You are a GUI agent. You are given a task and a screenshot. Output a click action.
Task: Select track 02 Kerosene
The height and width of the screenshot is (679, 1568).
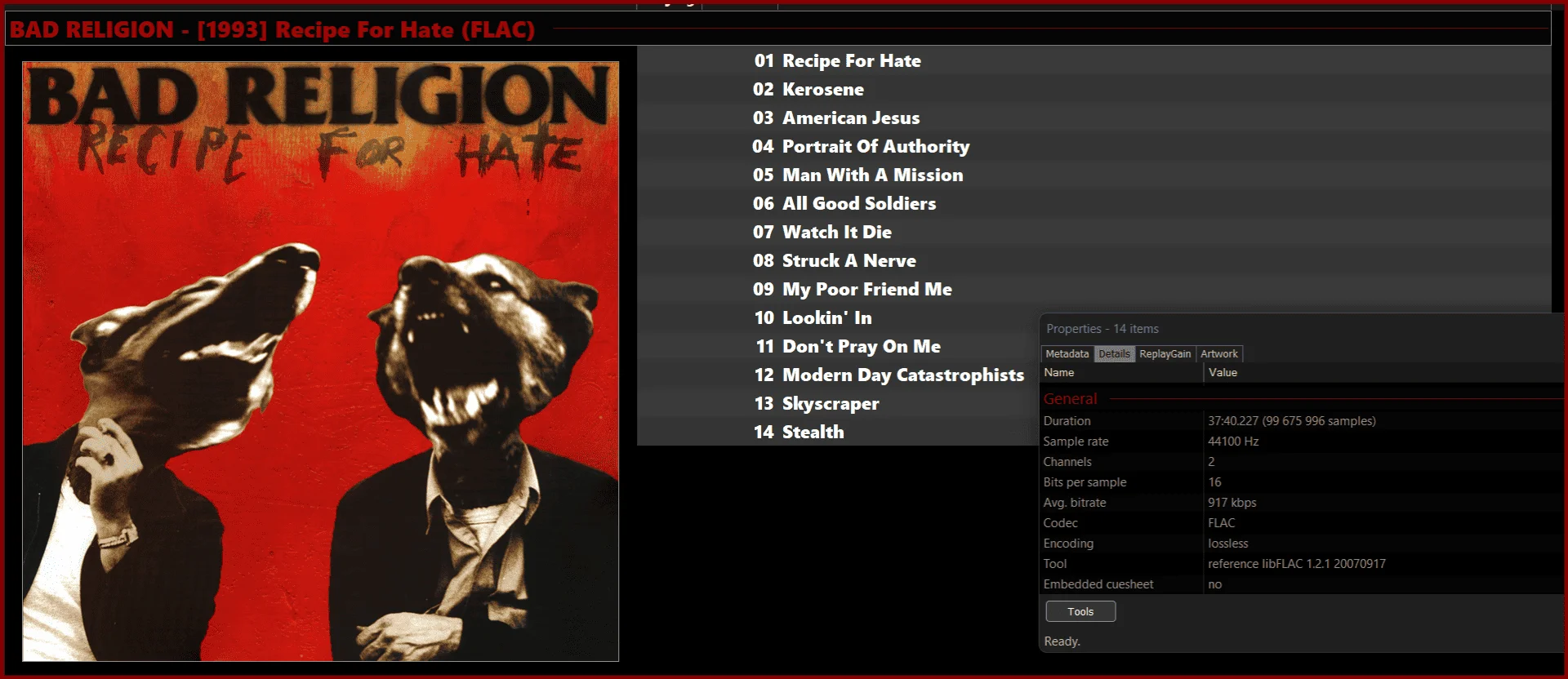(x=1094, y=89)
